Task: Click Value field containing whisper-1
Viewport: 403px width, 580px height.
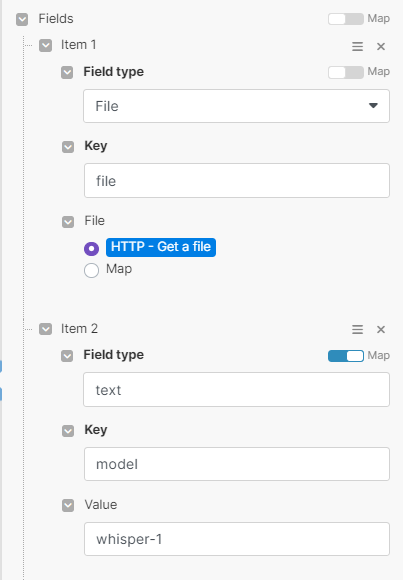Action: (x=237, y=539)
